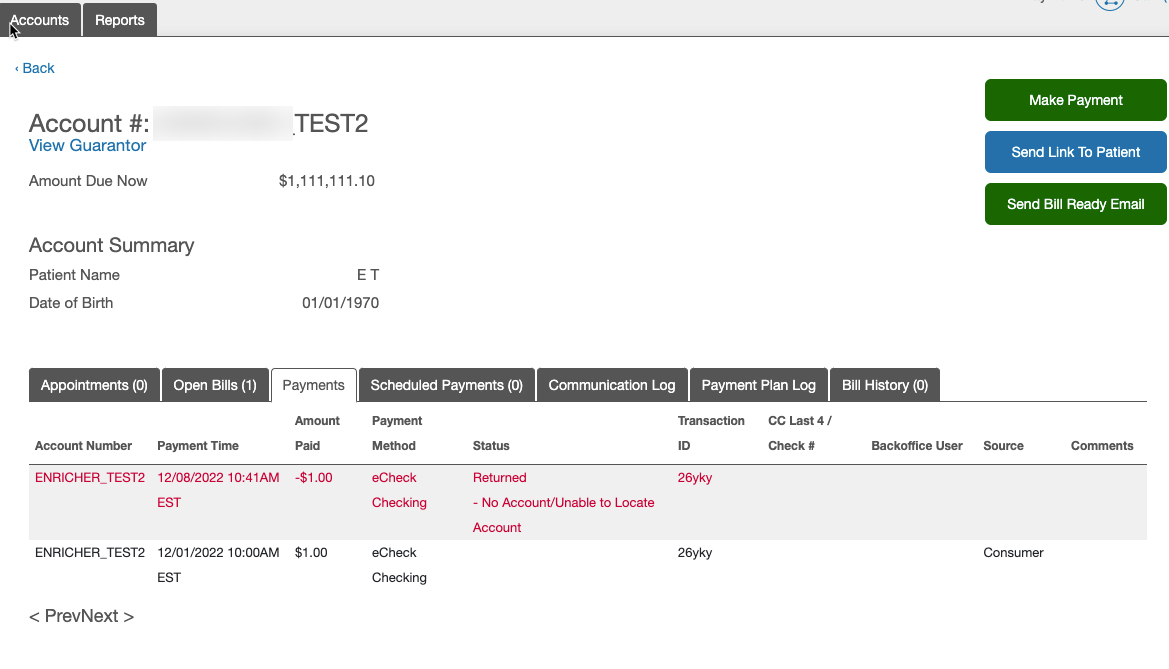Viewport: 1169px width, 669px height.
Task: Select the Appointments (0) tab
Action: pyautogui.click(x=94, y=385)
